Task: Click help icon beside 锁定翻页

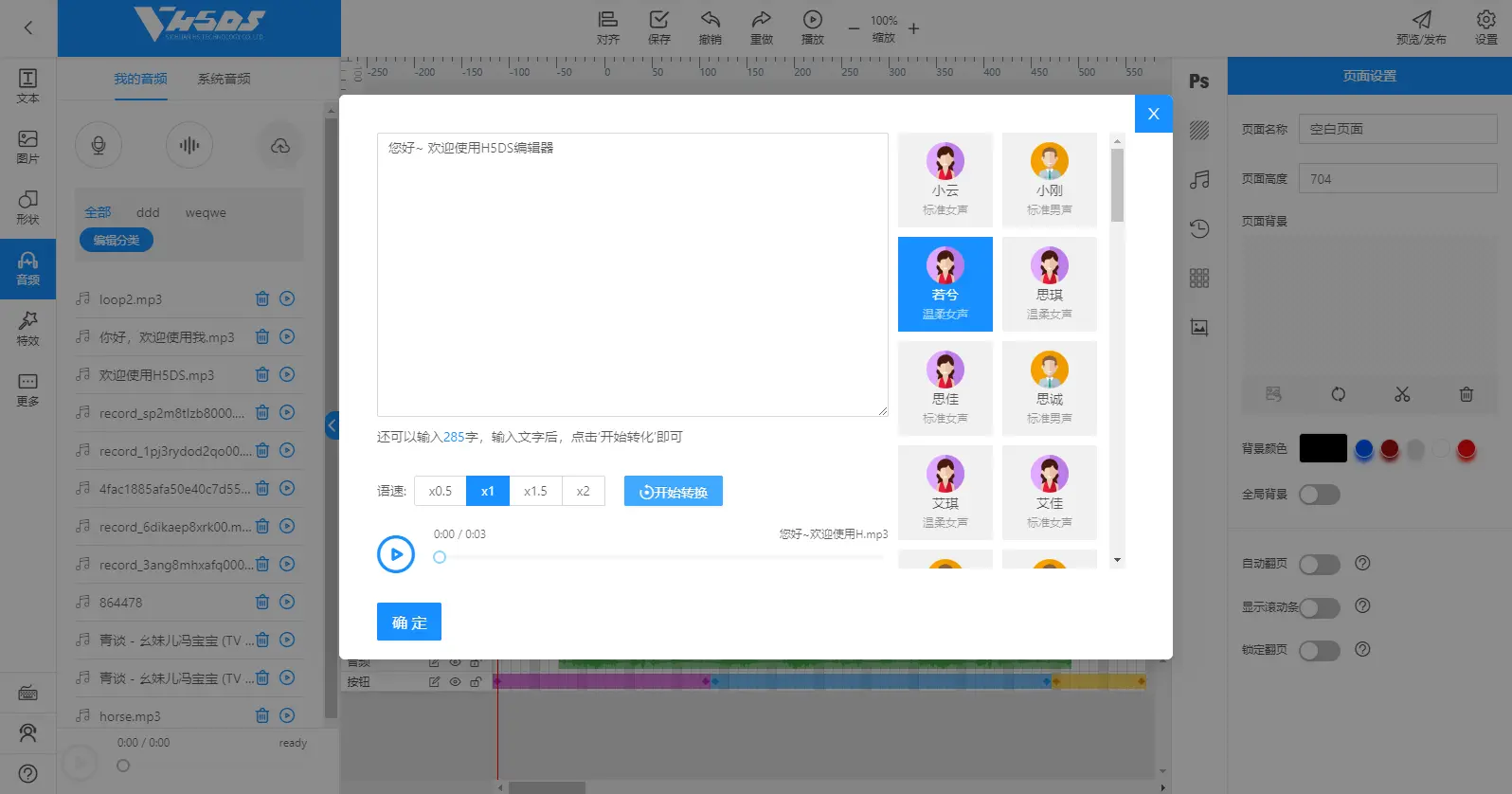Action: pyautogui.click(x=1362, y=649)
